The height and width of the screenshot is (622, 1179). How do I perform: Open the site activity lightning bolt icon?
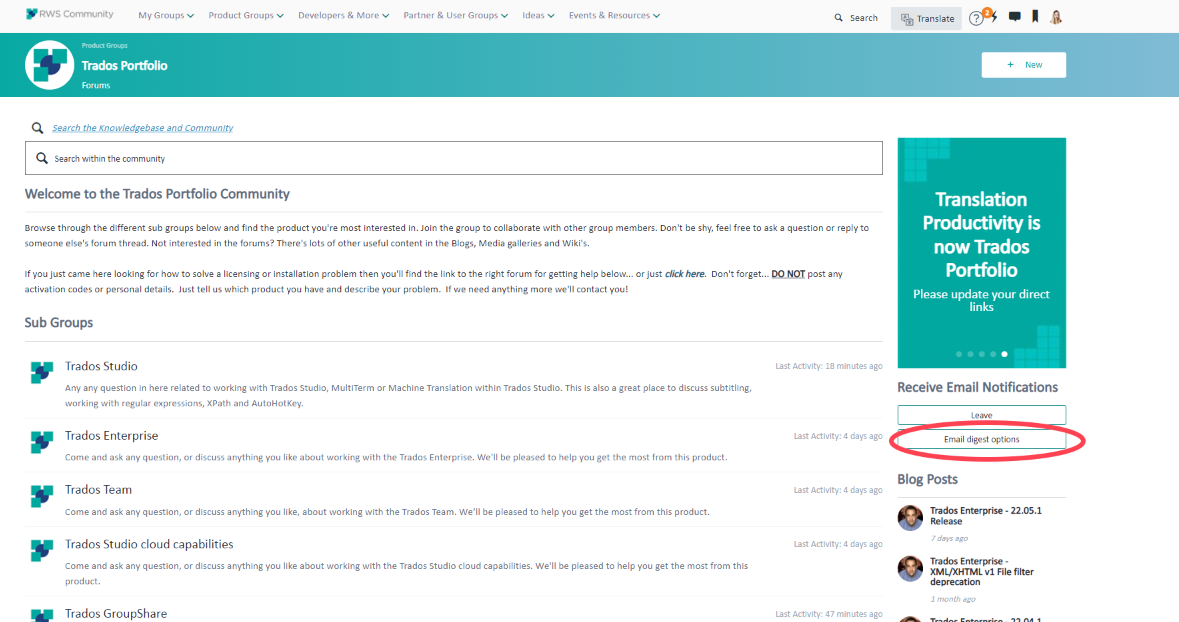click(992, 17)
